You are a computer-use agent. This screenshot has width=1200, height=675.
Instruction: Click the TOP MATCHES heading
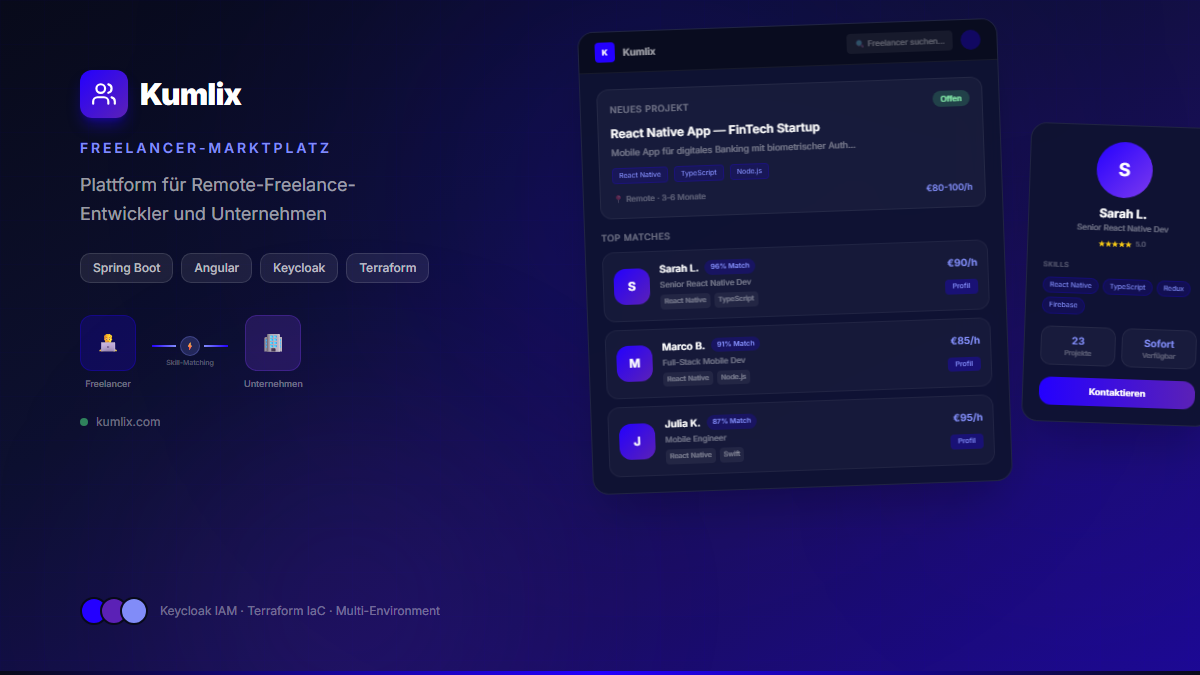(x=636, y=237)
